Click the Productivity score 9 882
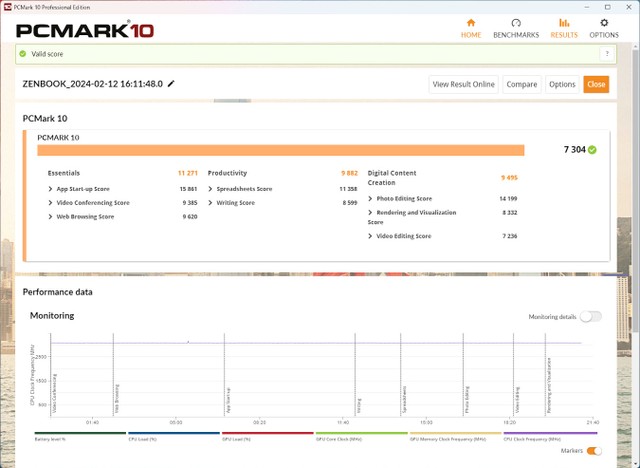The width and height of the screenshot is (640, 468). tap(349, 173)
